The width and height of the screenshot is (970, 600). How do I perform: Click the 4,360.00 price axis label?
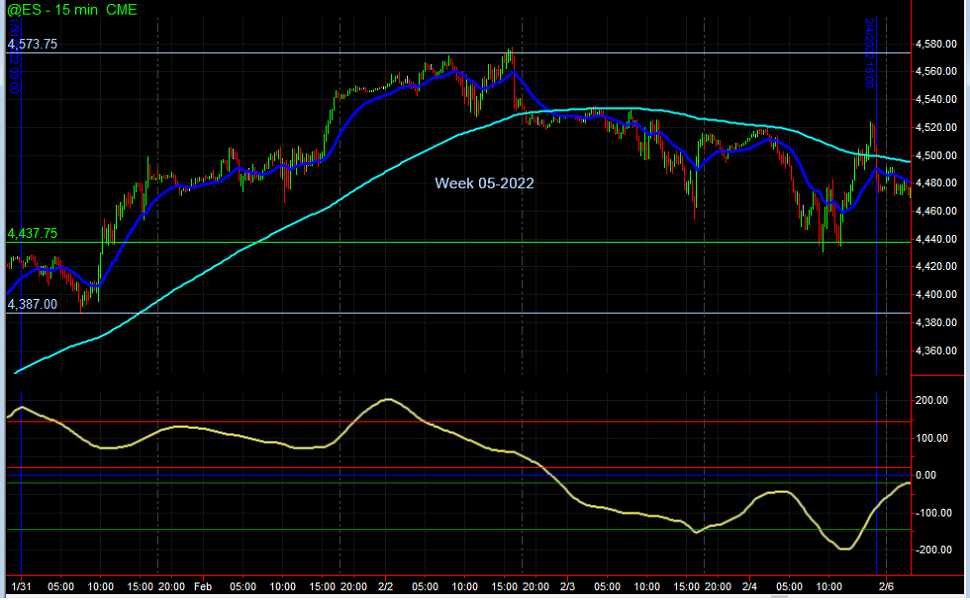coord(937,351)
